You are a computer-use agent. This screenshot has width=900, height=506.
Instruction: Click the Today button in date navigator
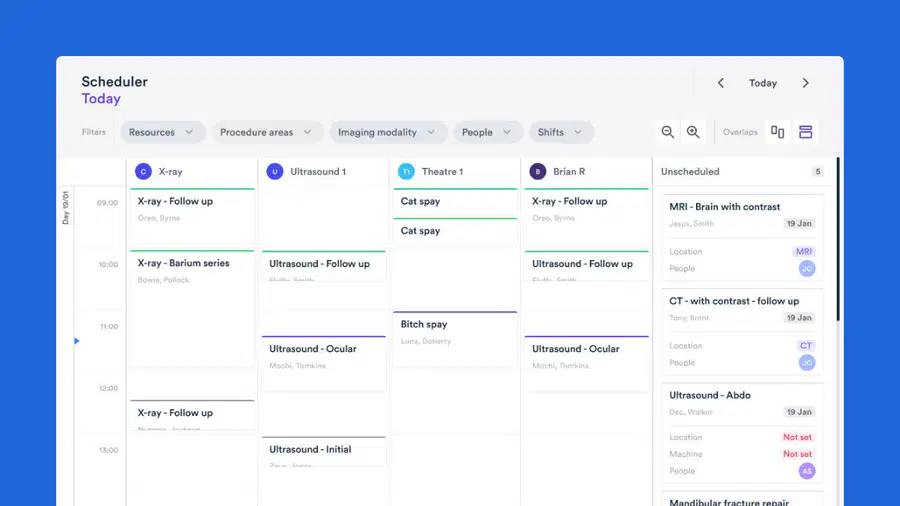(x=763, y=83)
